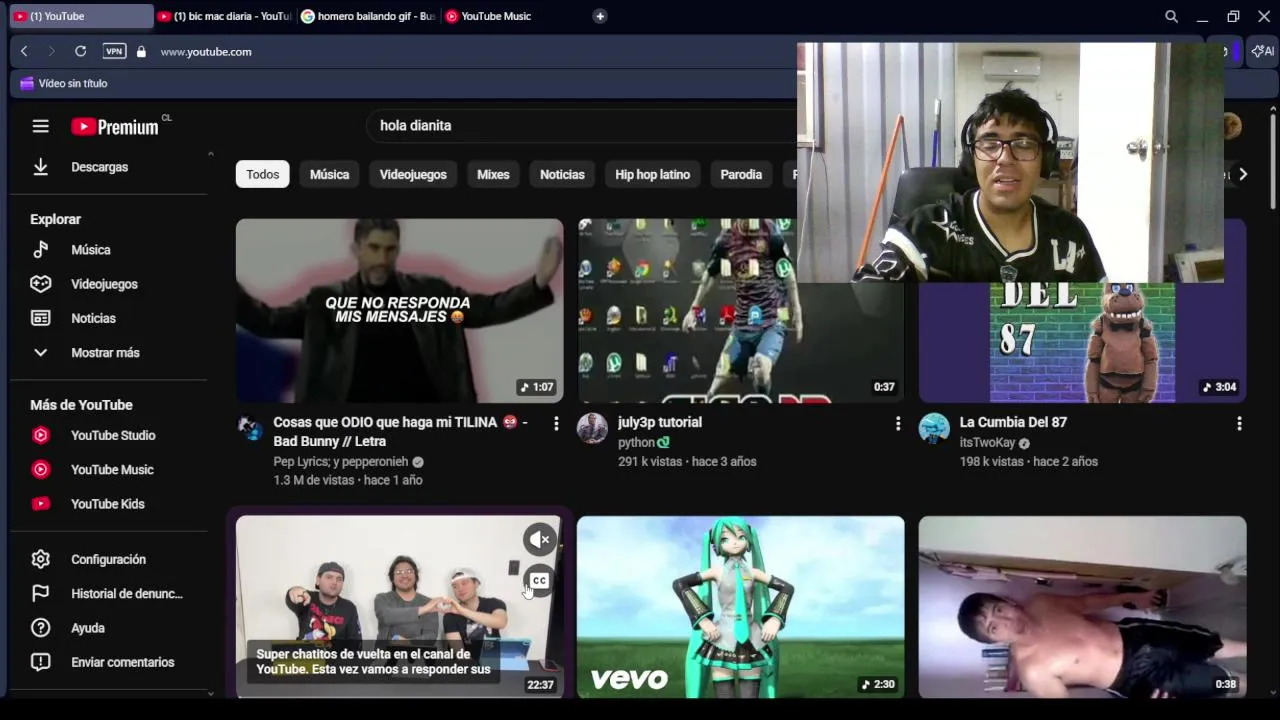Open the 'Vídeo sin título' bookmark
1280x720 pixels.
point(64,83)
